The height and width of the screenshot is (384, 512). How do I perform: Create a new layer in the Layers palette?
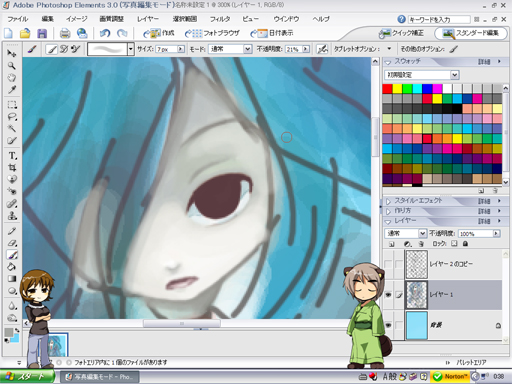coord(392,244)
